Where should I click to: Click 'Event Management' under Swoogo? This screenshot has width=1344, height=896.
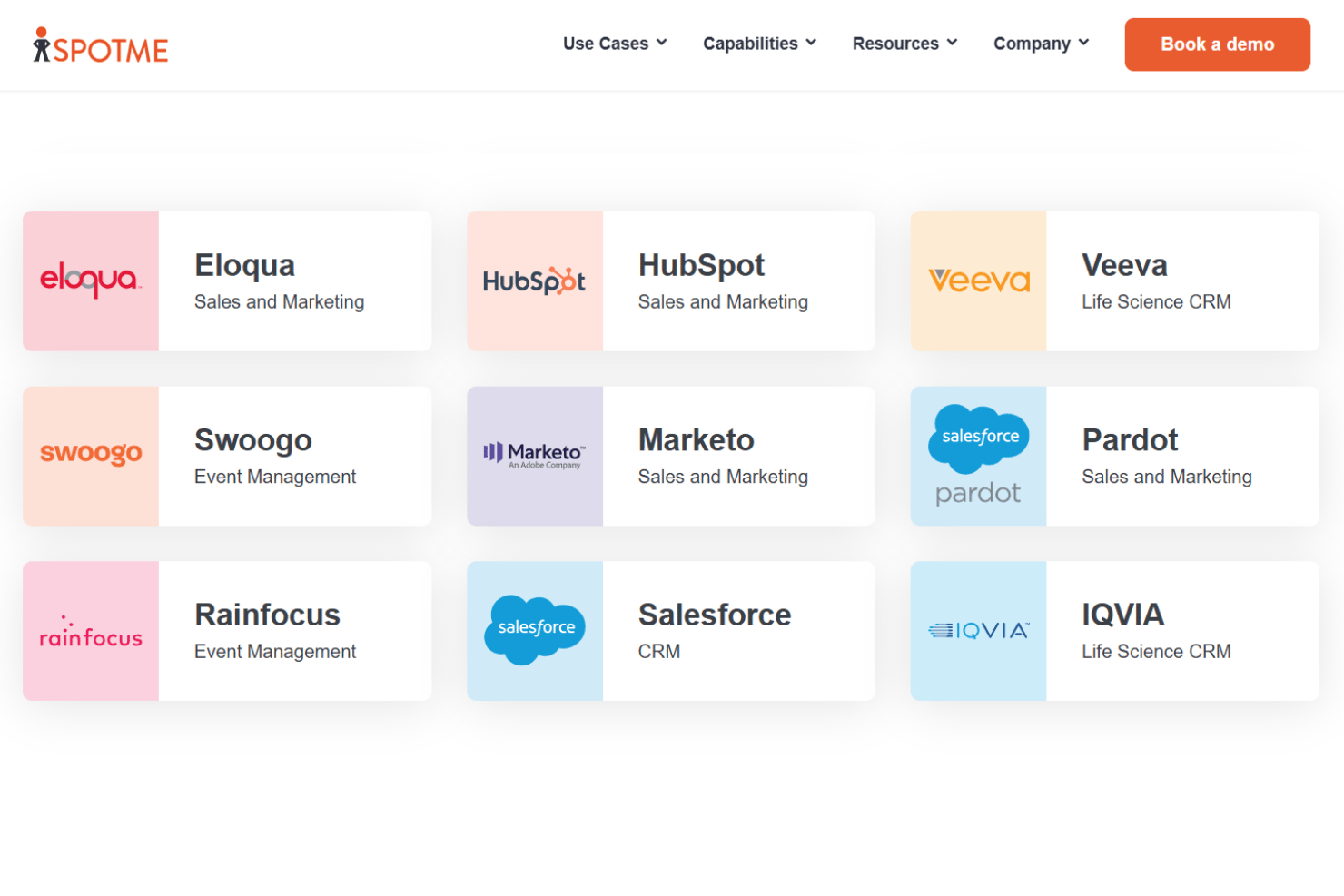275,478
